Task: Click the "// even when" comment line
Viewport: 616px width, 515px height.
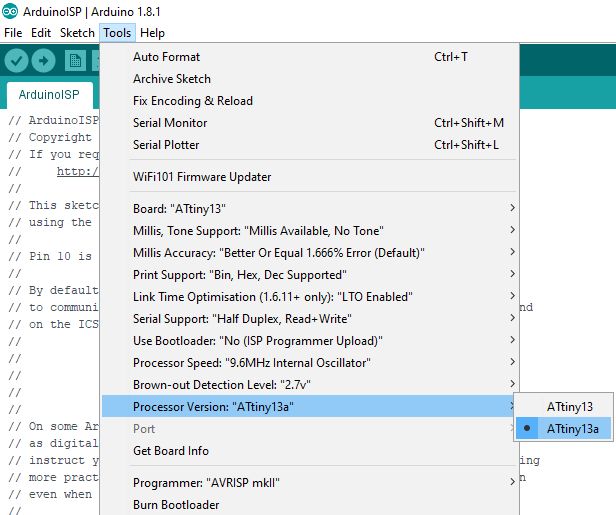Action: click(50, 494)
